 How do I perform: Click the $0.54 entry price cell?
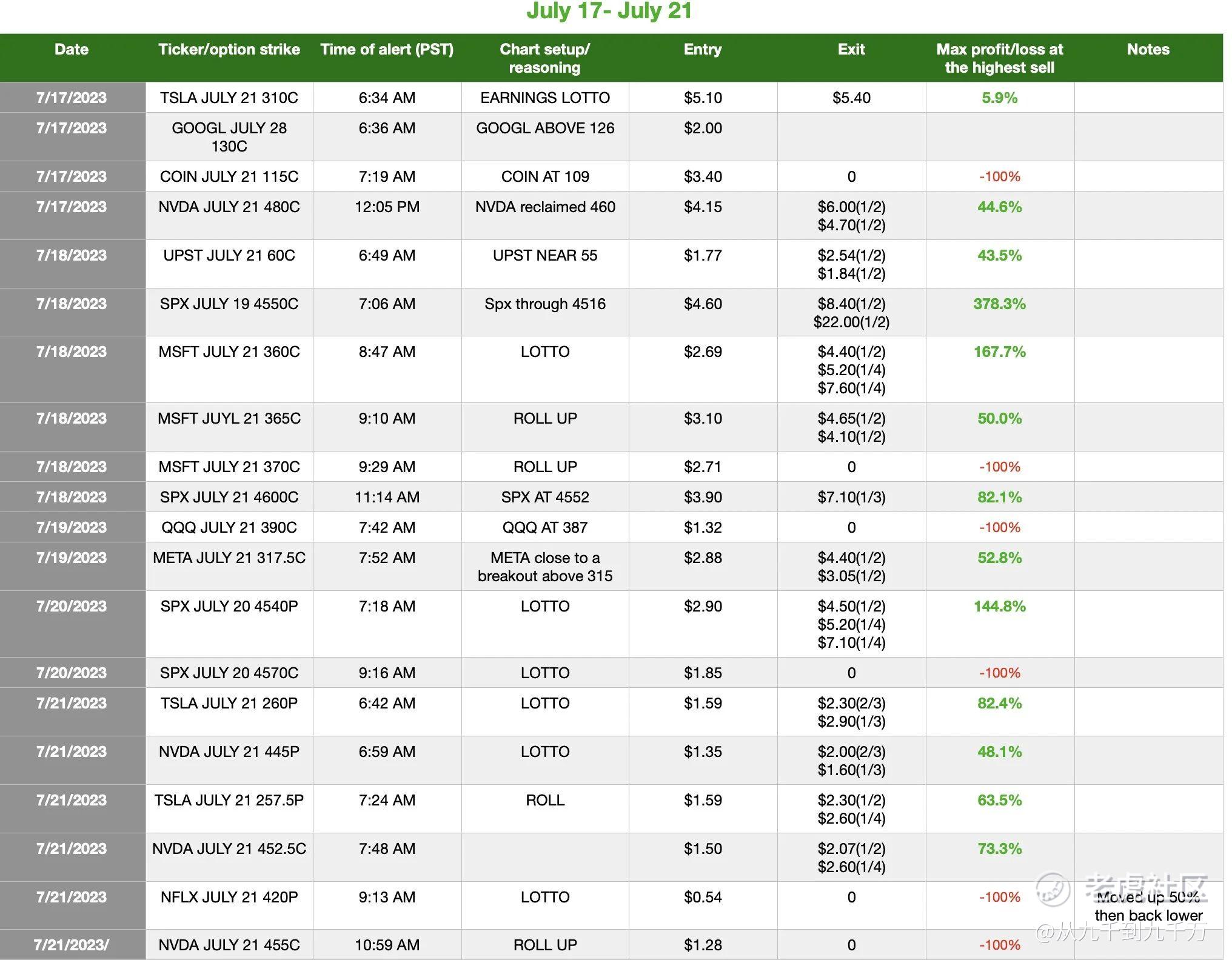(703, 898)
